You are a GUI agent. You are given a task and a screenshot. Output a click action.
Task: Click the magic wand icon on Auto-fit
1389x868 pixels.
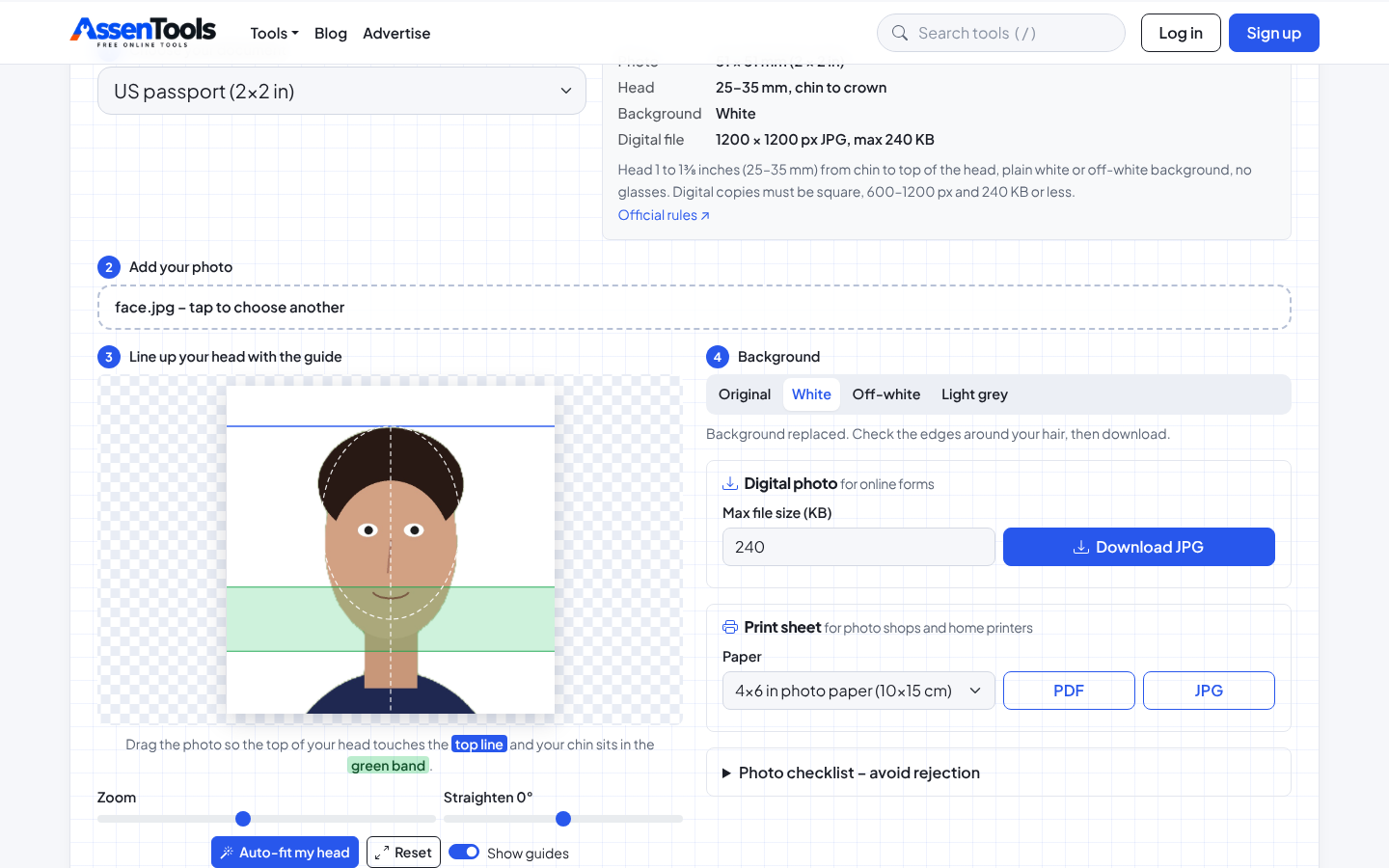227,853
